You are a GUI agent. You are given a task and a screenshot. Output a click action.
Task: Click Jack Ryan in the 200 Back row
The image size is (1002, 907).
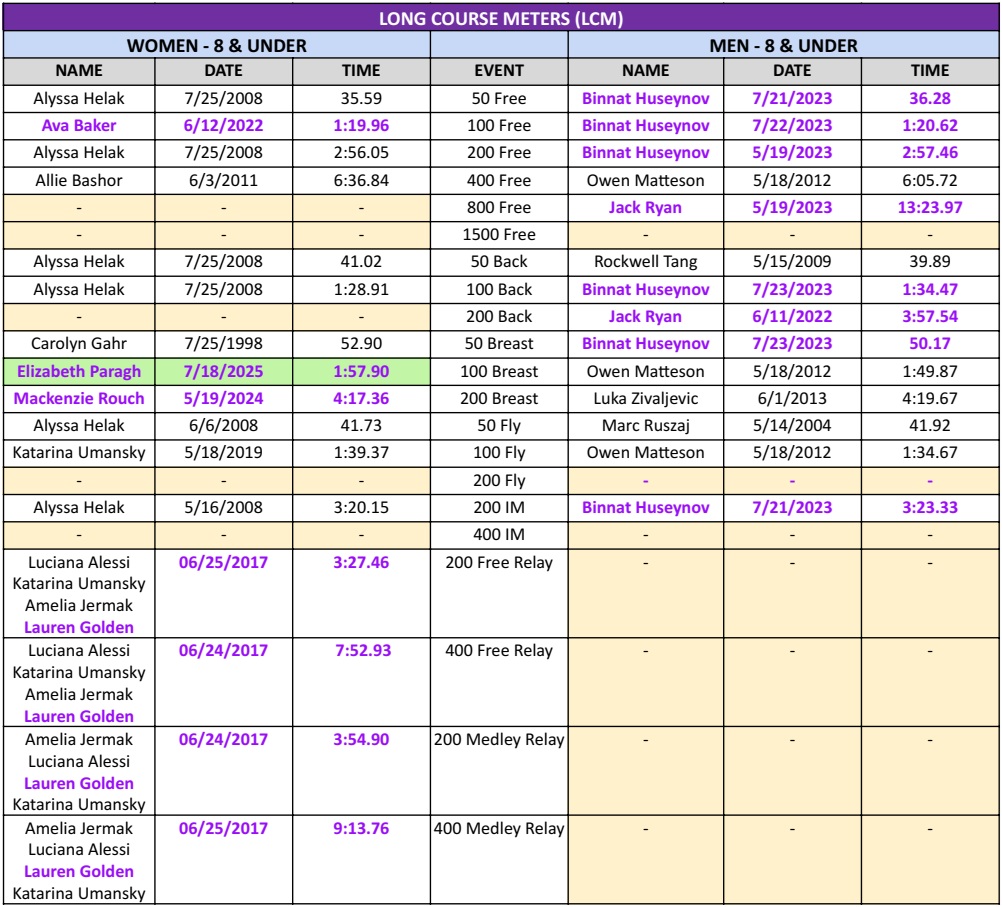pos(645,317)
